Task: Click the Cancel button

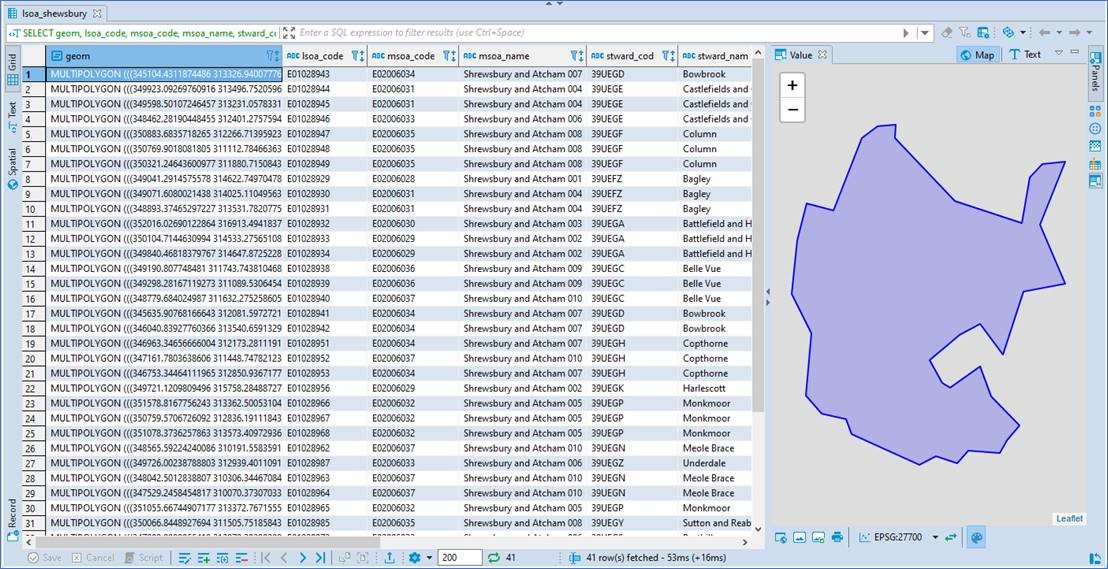Action: click(94, 558)
